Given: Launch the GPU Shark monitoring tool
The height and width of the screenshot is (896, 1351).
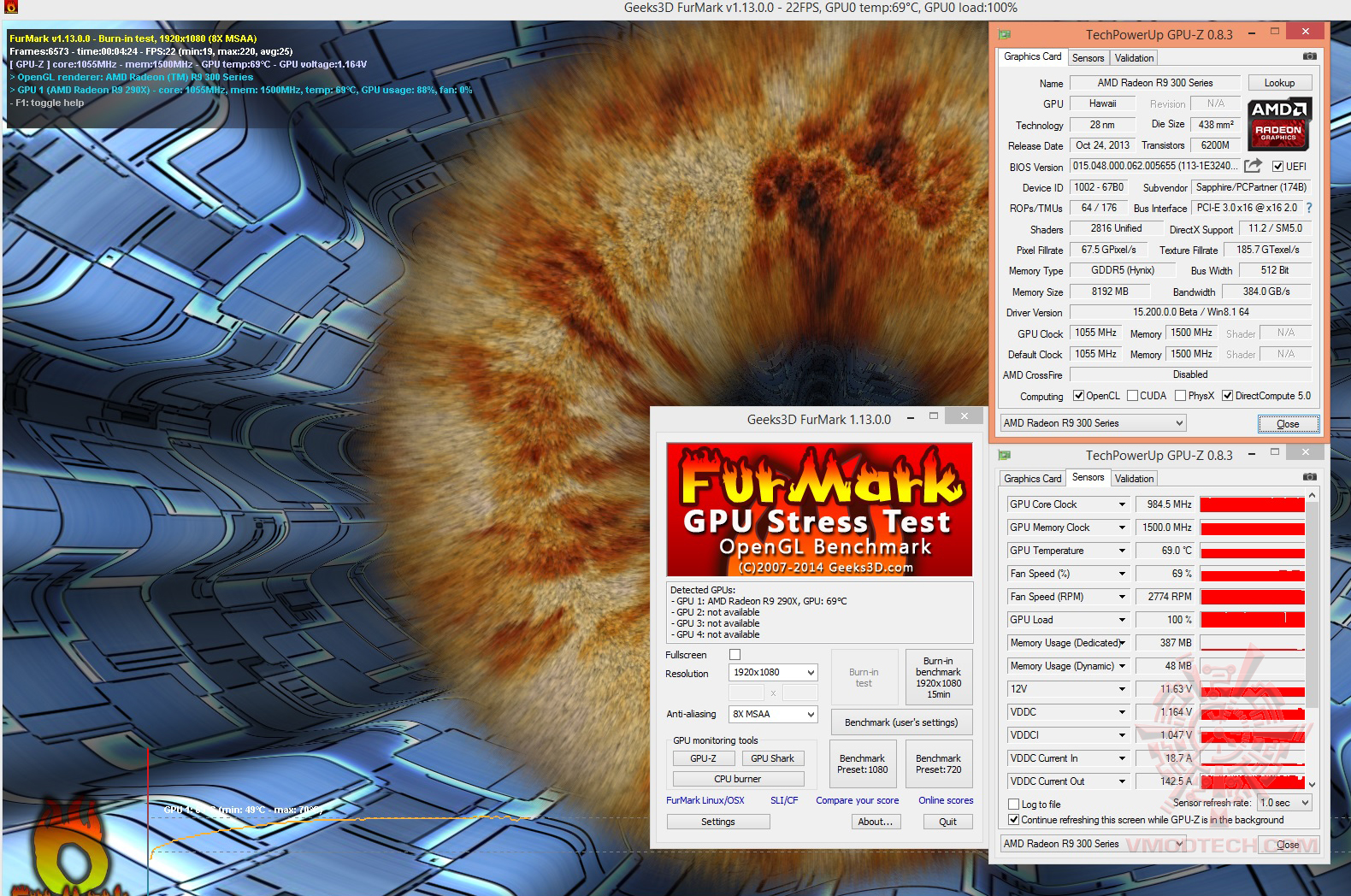Looking at the screenshot, I should [772, 758].
